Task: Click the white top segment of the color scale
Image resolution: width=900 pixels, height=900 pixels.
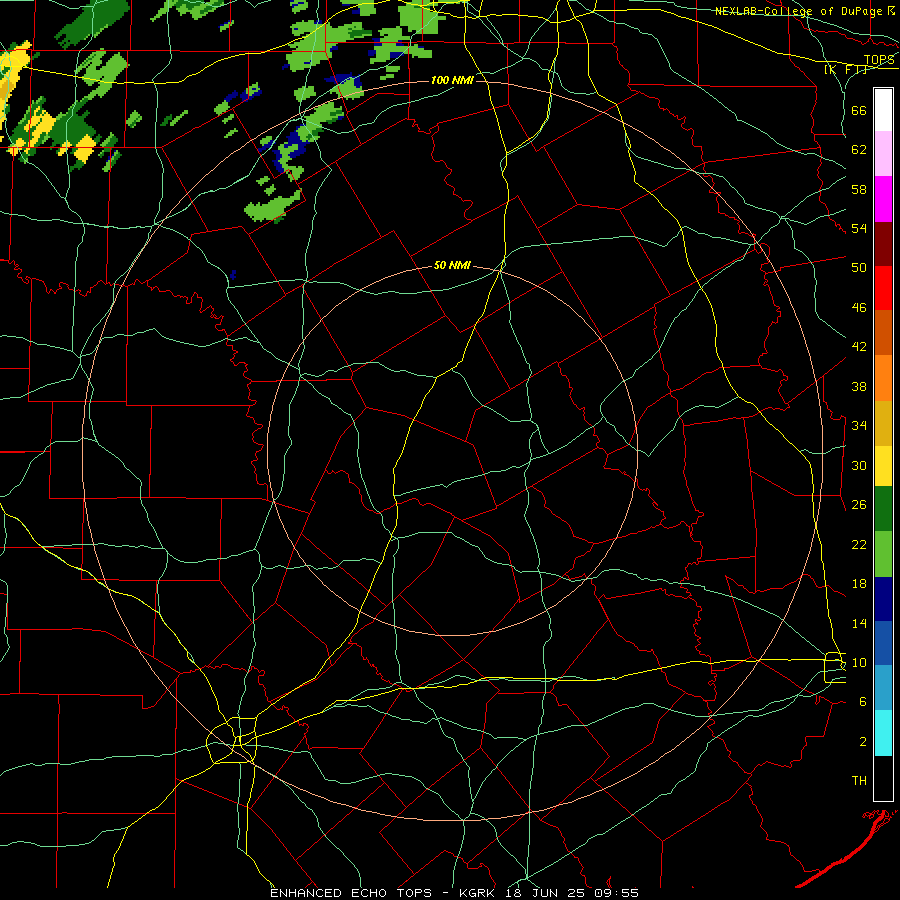Action: click(883, 110)
